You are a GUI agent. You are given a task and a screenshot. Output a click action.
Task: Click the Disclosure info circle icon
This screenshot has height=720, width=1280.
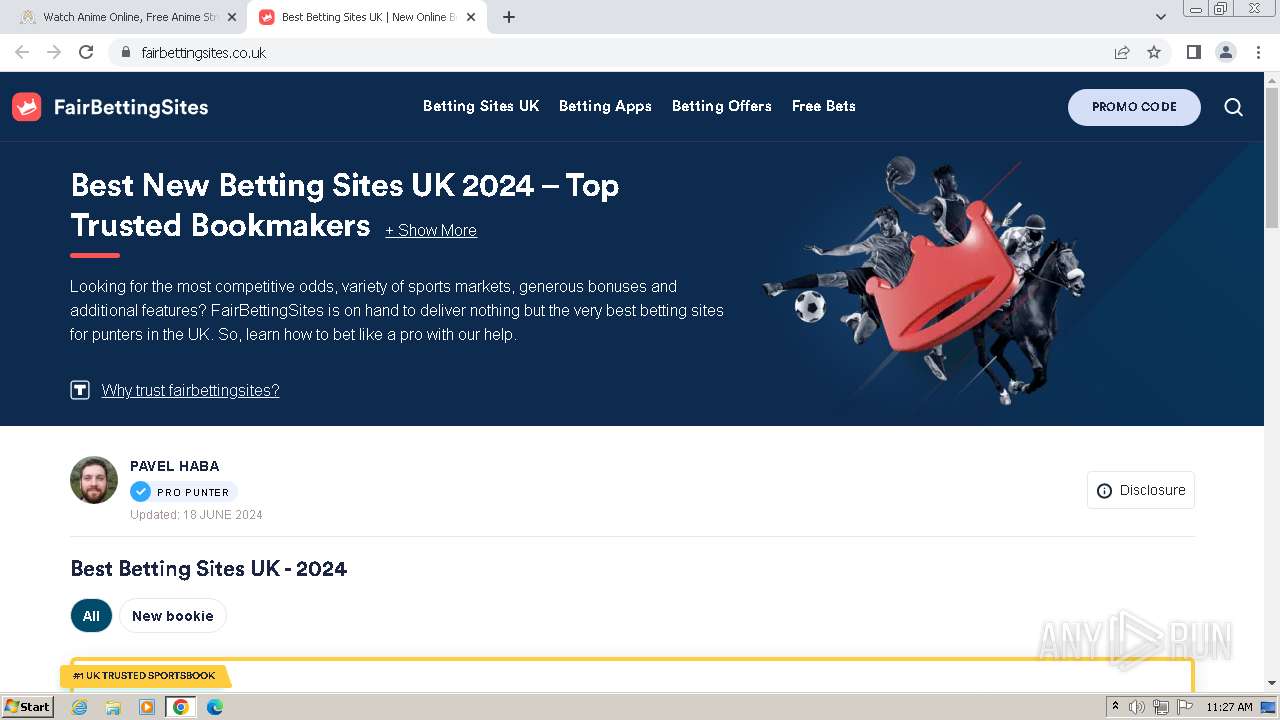(x=1104, y=491)
